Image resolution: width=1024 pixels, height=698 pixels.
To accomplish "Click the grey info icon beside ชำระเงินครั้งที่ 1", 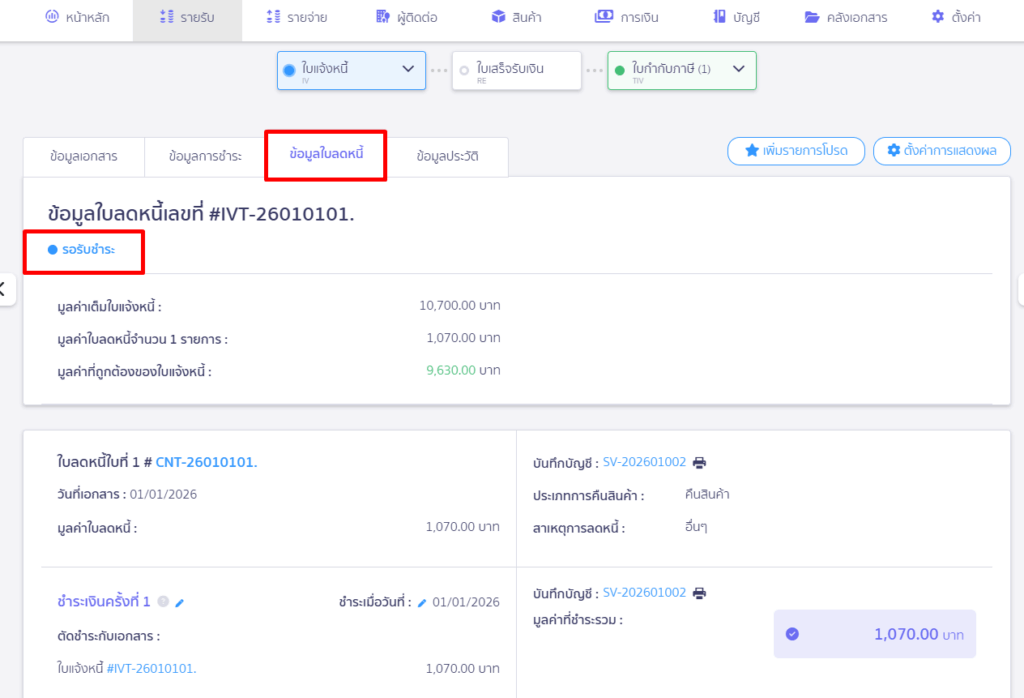I will pos(163,602).
